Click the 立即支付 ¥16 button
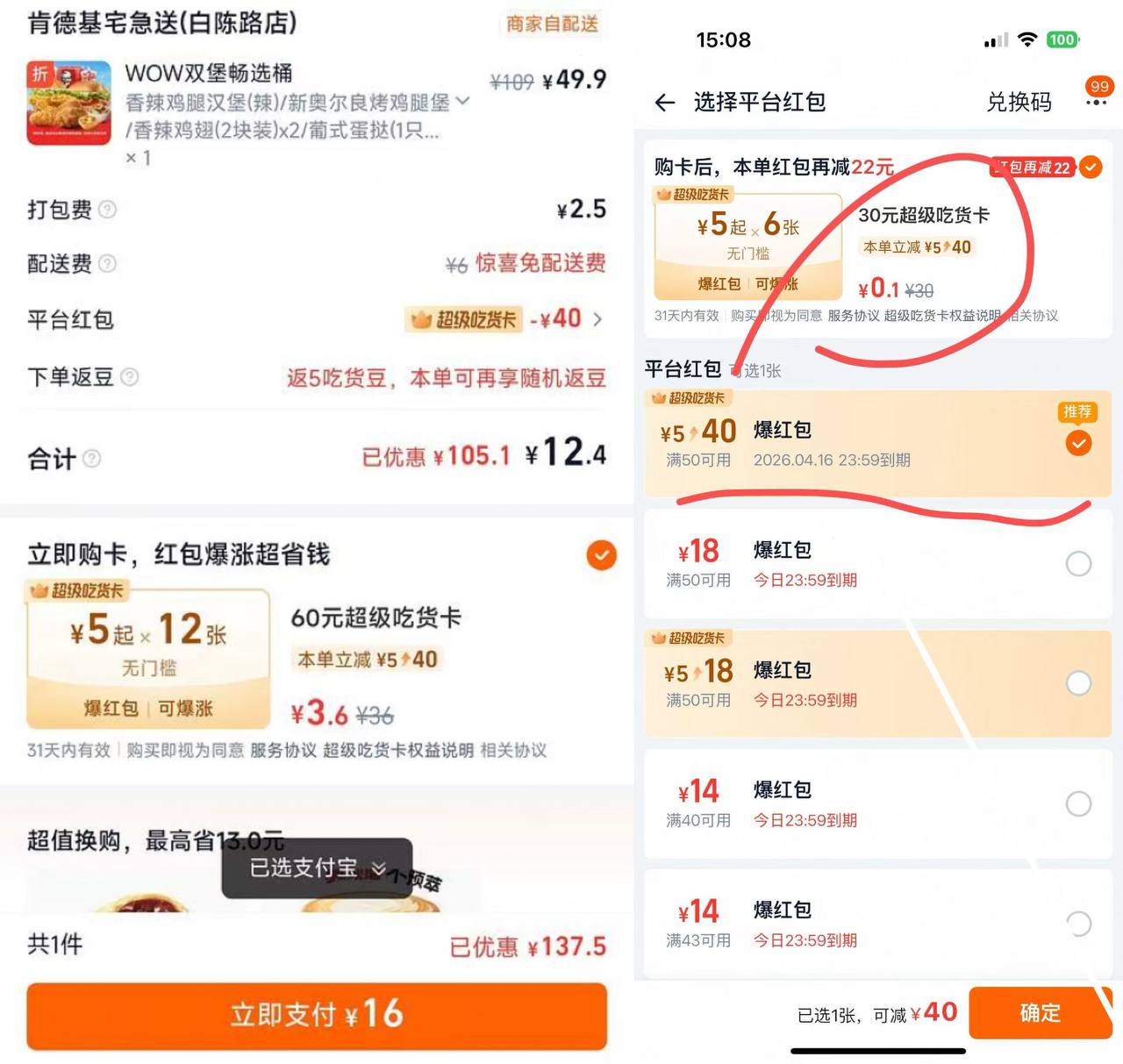The width and height of the screenshot is (1123, 1064). point(317,1015)
